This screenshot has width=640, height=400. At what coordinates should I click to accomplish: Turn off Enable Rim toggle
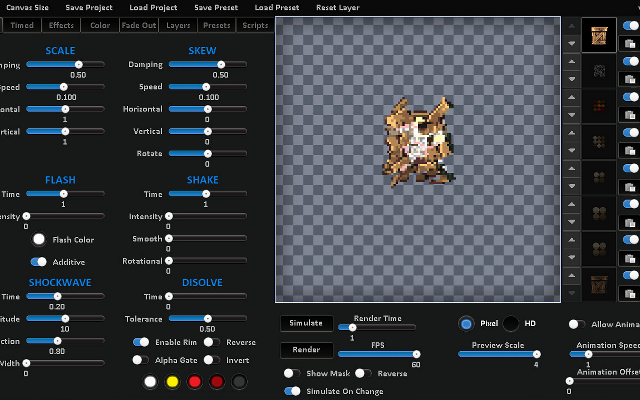click(x=141, y=342)
